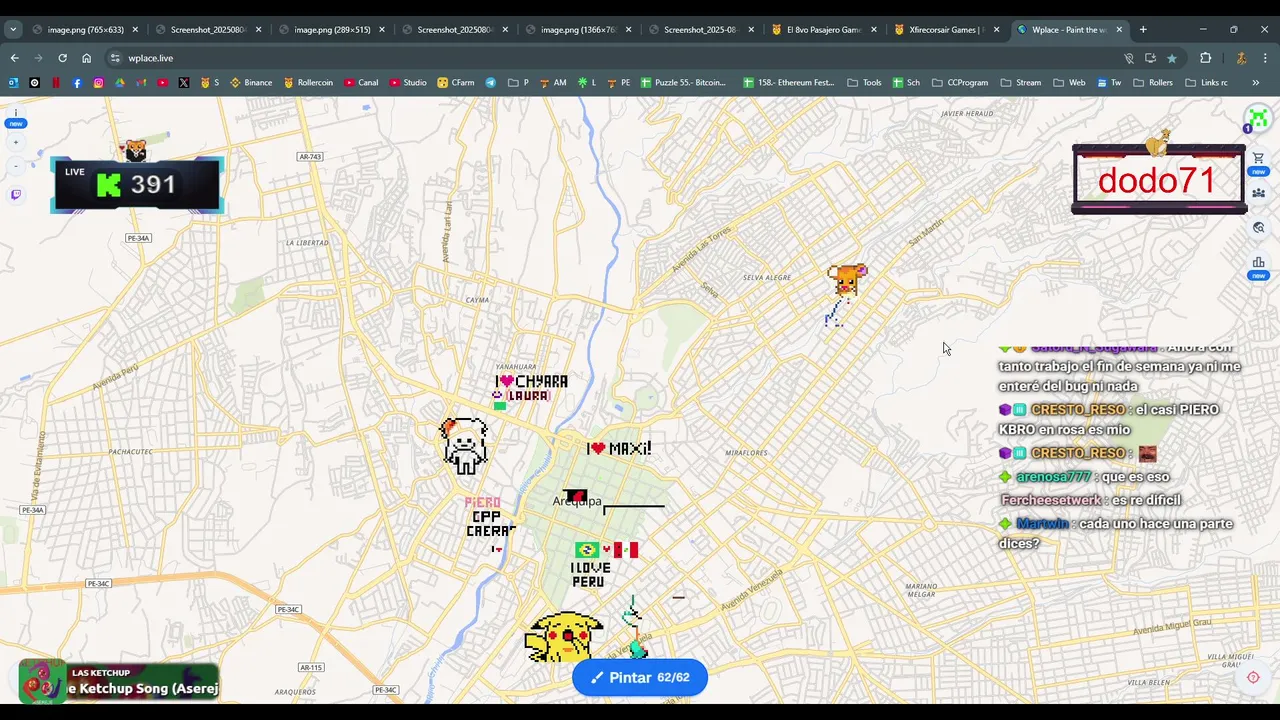Reload the wplace.live page
Viewport: 1280px width, 720px height.
[62, 58]
